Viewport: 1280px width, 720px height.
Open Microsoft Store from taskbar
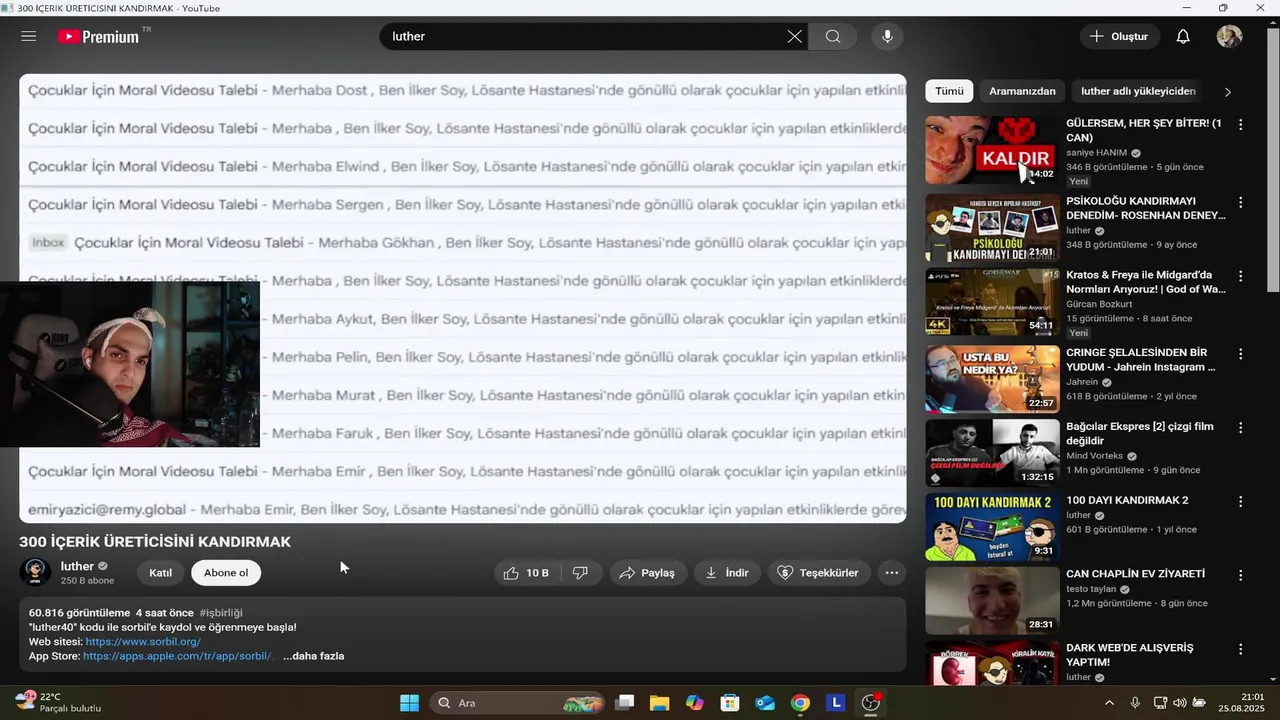(x=730, y=703)
